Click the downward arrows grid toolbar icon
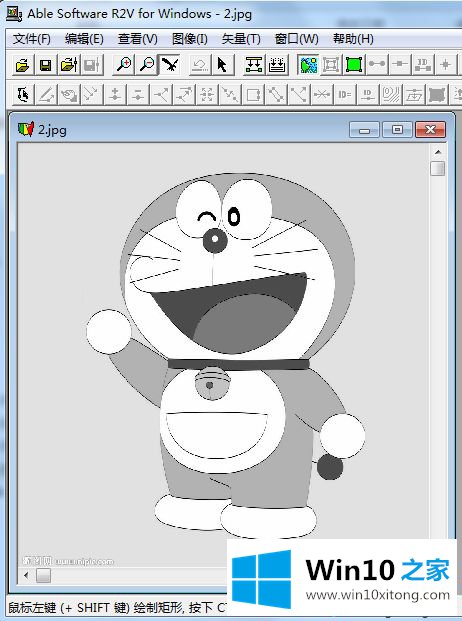 point(277,65)
